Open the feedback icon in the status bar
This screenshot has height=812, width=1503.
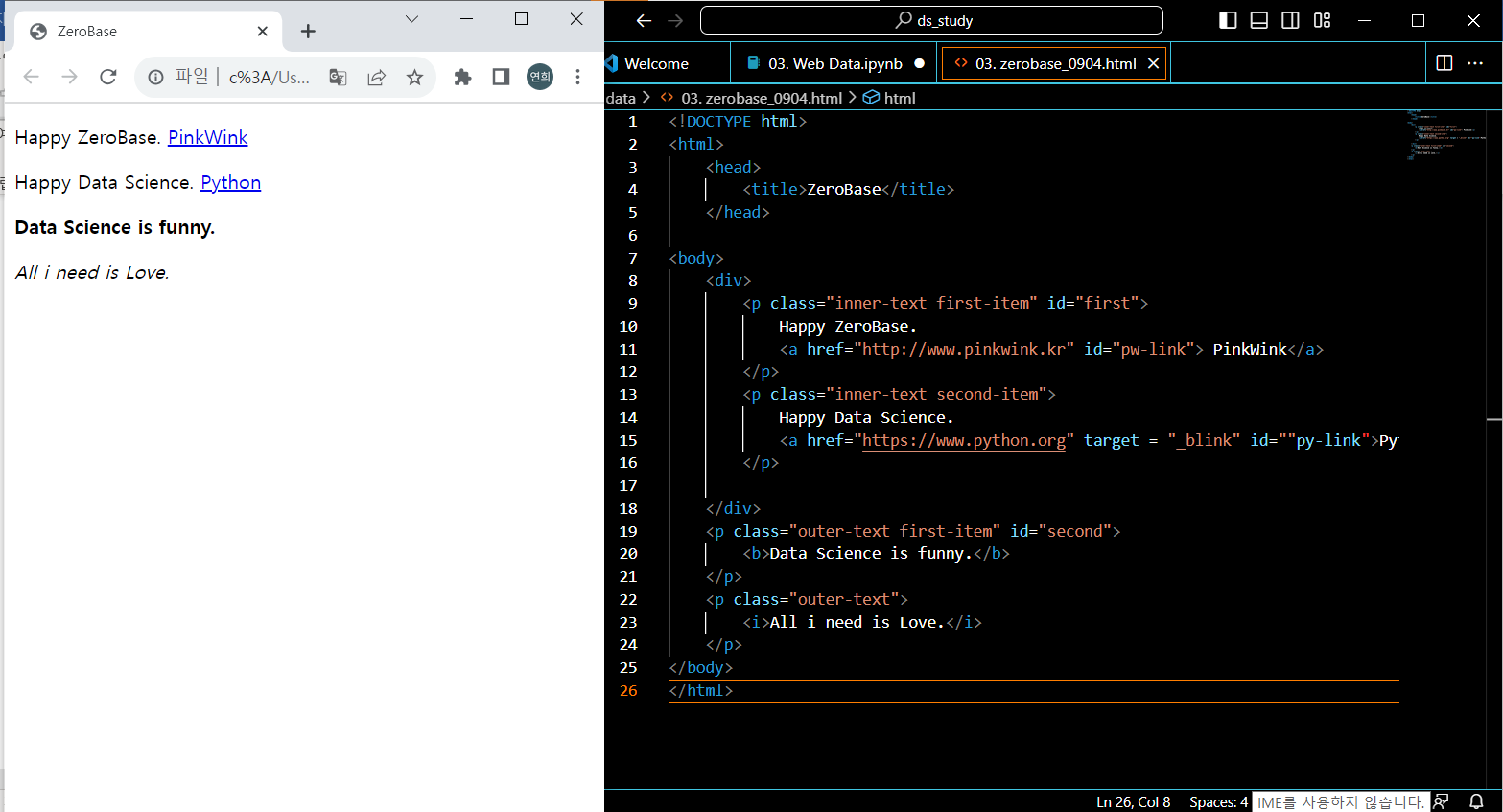(1442, 801)
